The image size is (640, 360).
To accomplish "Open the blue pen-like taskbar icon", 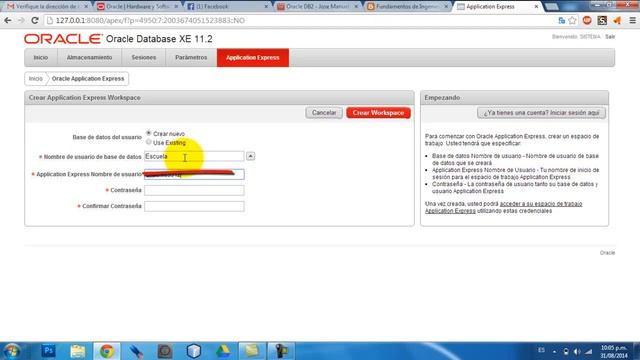I will (136, 351).
